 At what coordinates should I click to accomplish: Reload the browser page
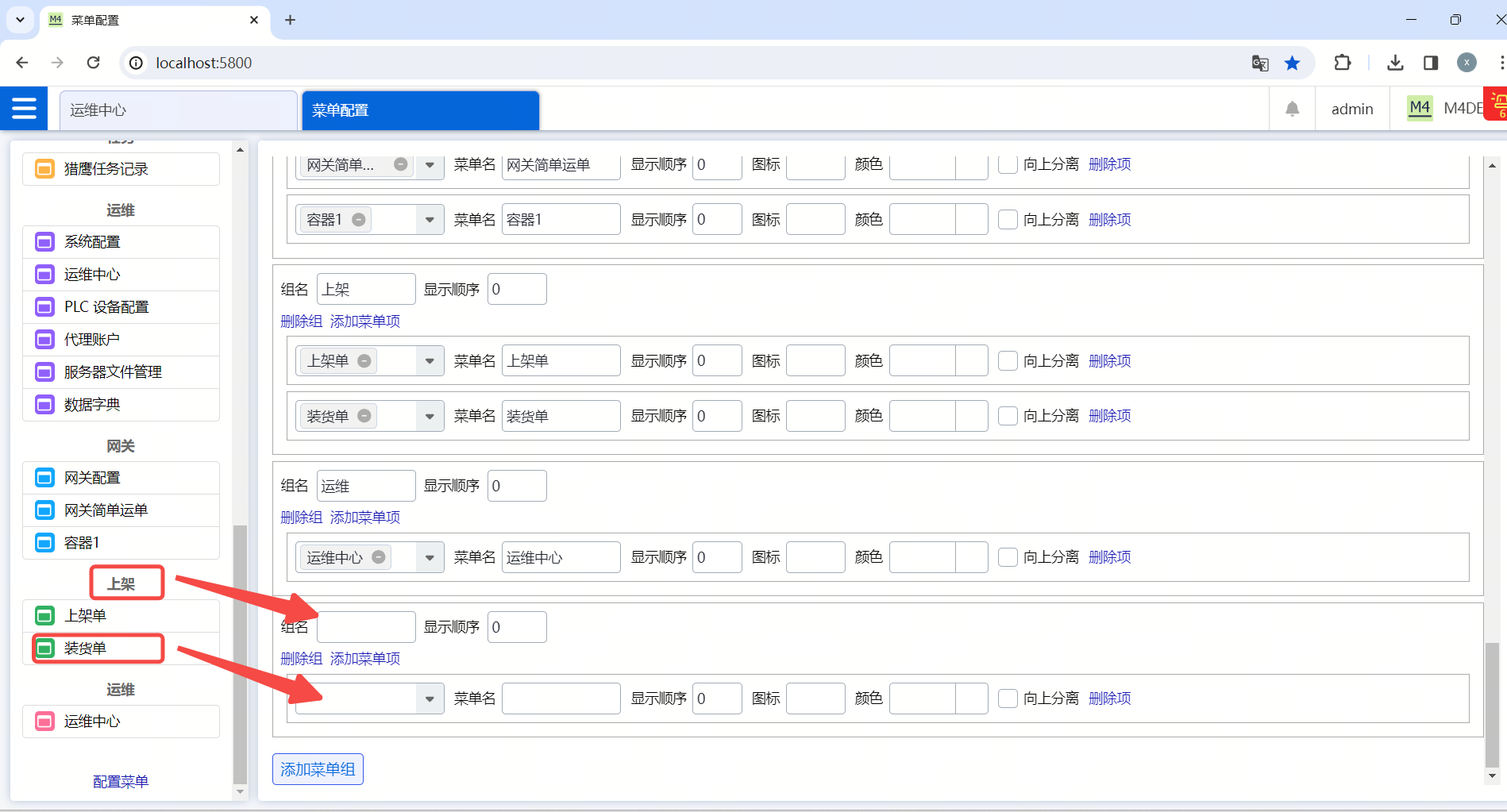point(94,63)
